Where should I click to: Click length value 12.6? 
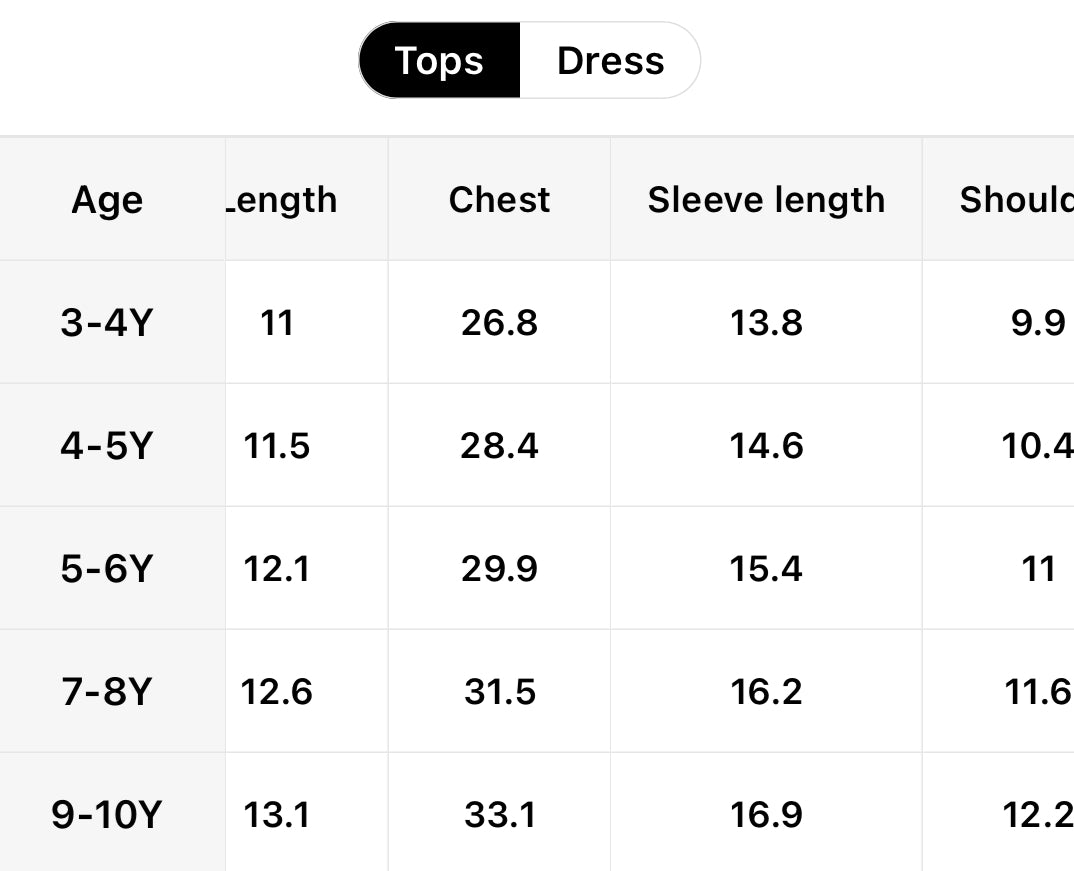(277, 692)
